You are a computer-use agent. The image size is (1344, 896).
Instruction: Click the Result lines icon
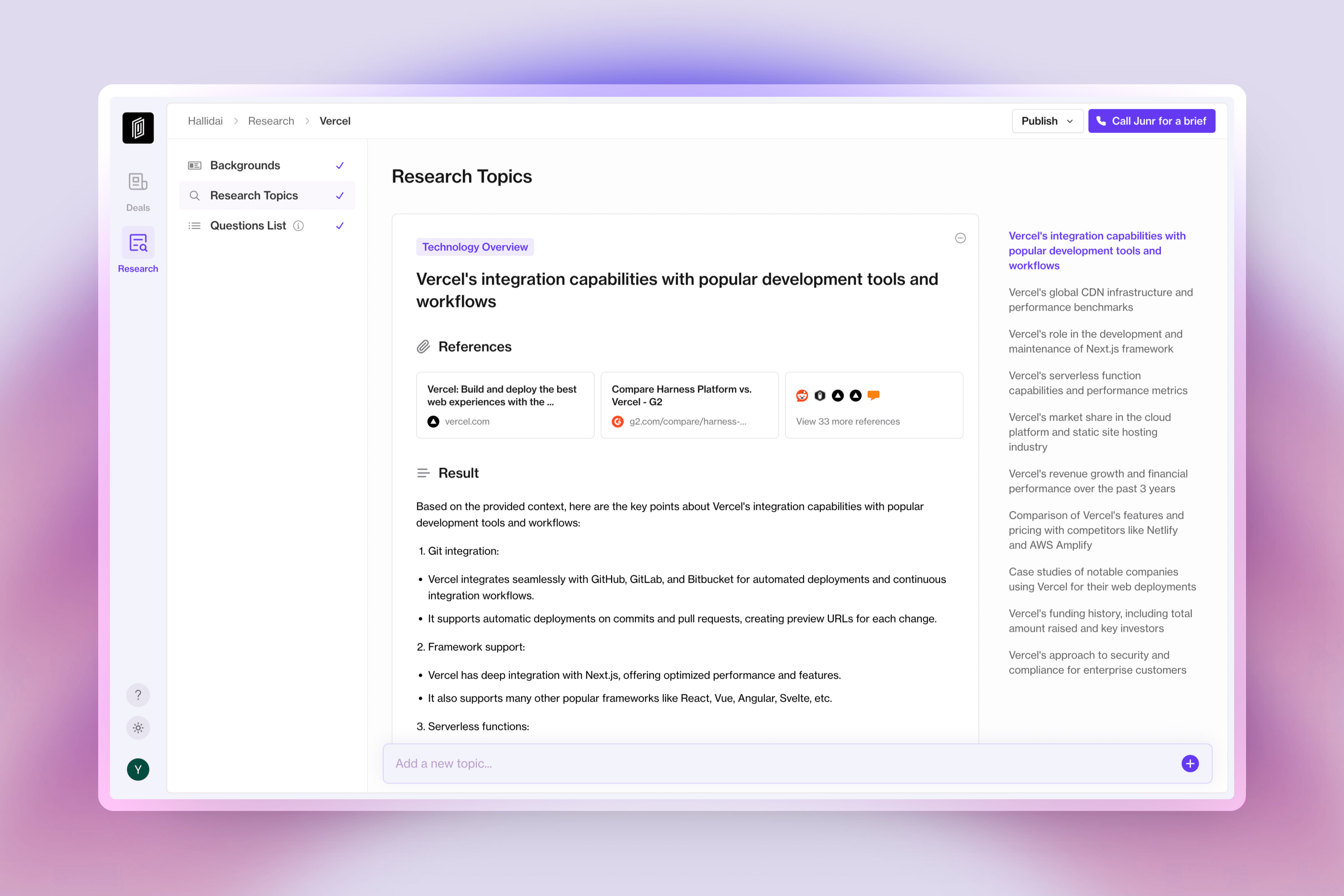click(423, 473)
